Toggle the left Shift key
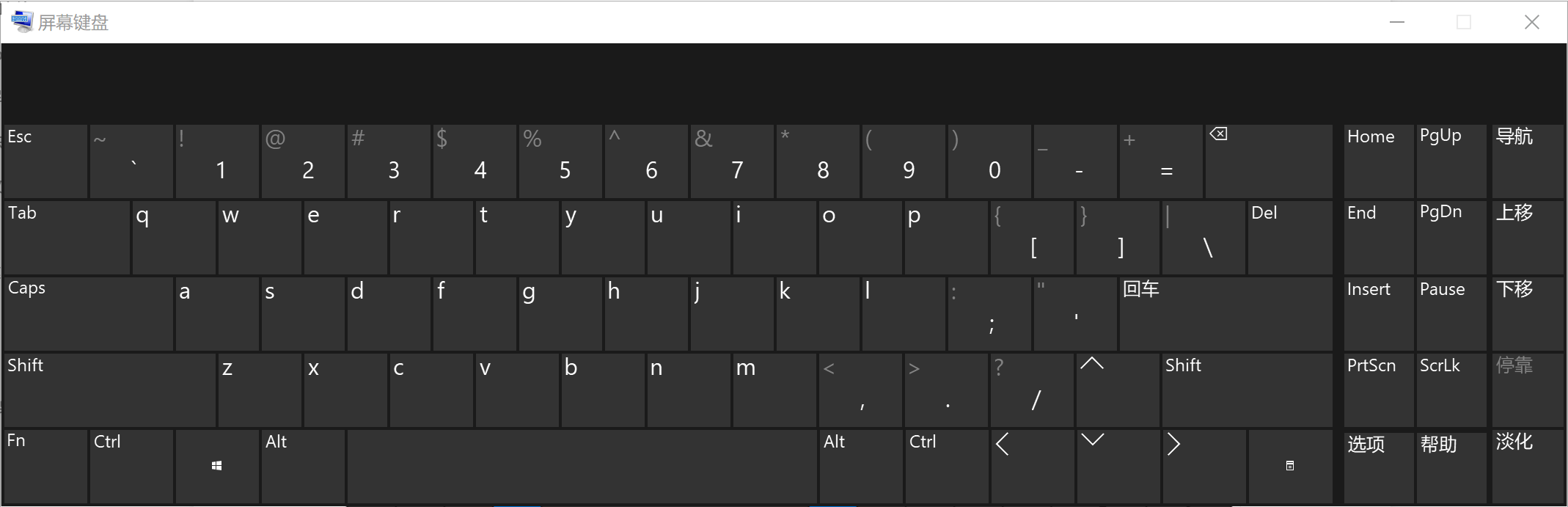1568x507 pixels. point(110,390)
